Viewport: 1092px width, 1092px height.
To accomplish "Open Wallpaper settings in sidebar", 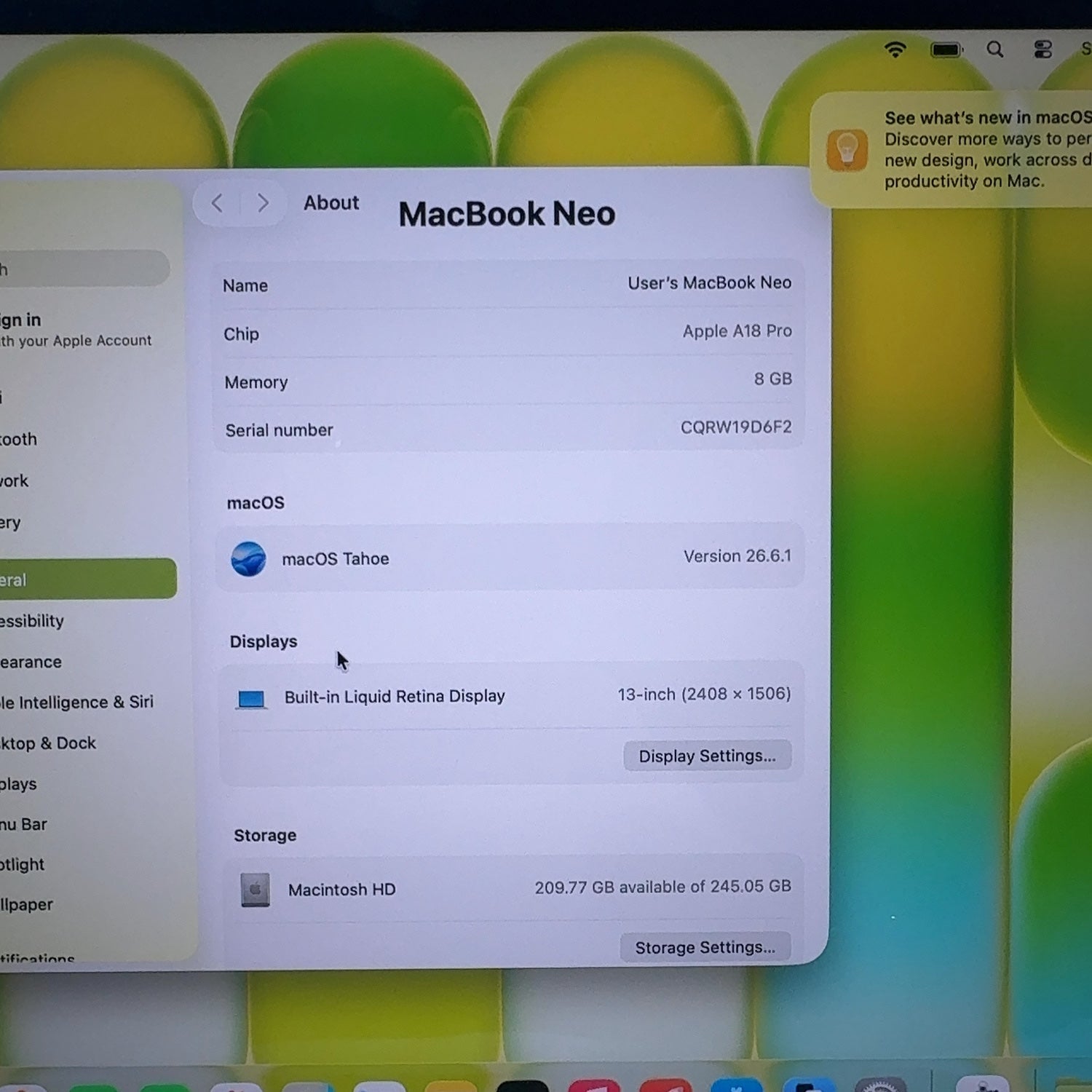I will 26,904.
